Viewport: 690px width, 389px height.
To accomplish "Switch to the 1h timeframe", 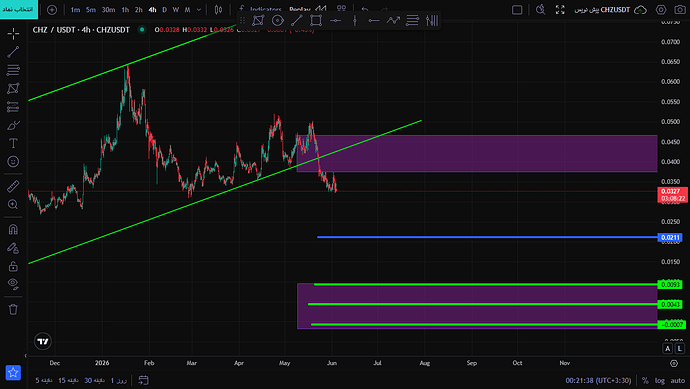I will click(125, 10).
